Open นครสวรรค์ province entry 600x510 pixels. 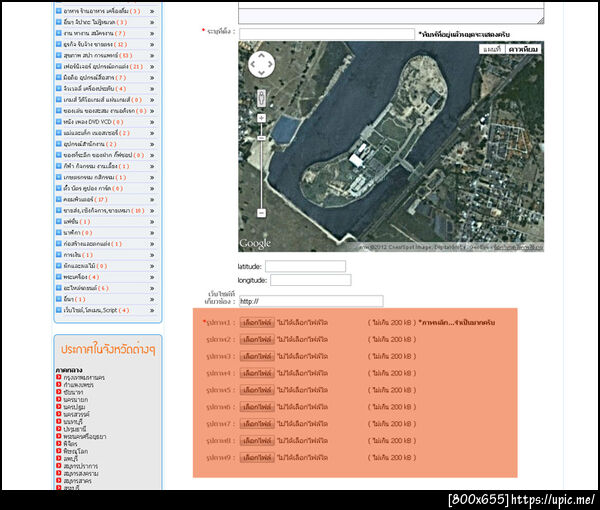[77, 414]
